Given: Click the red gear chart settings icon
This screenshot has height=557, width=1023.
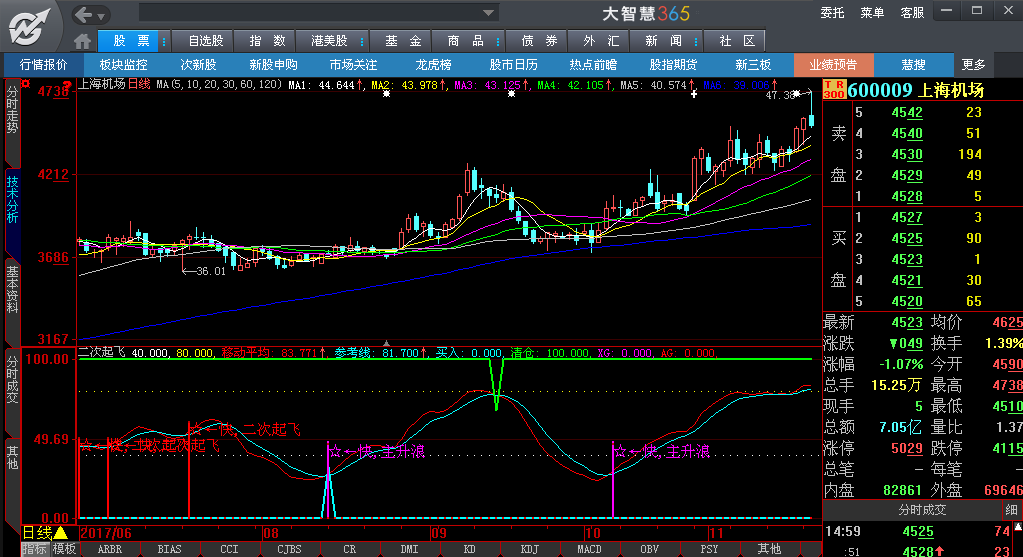Looking at the screenshot, I should click(25, 84).
